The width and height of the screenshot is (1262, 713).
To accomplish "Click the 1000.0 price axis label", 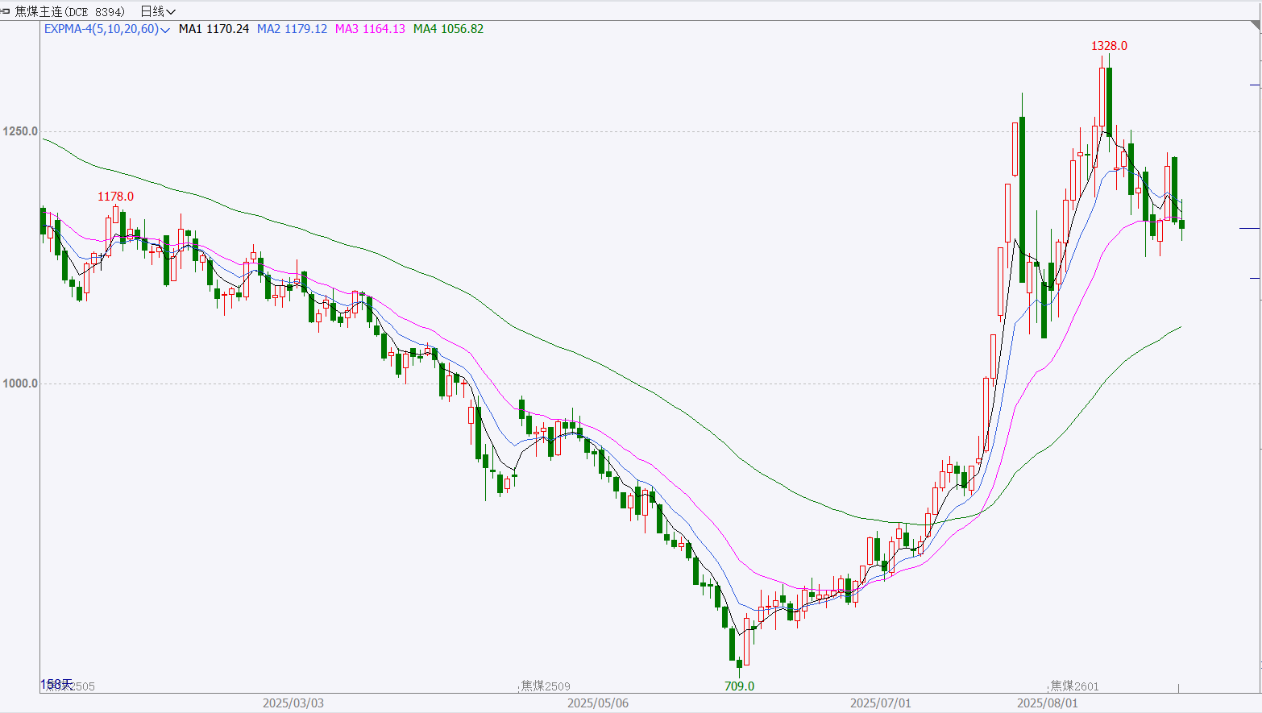I will (x=20, y=383).
